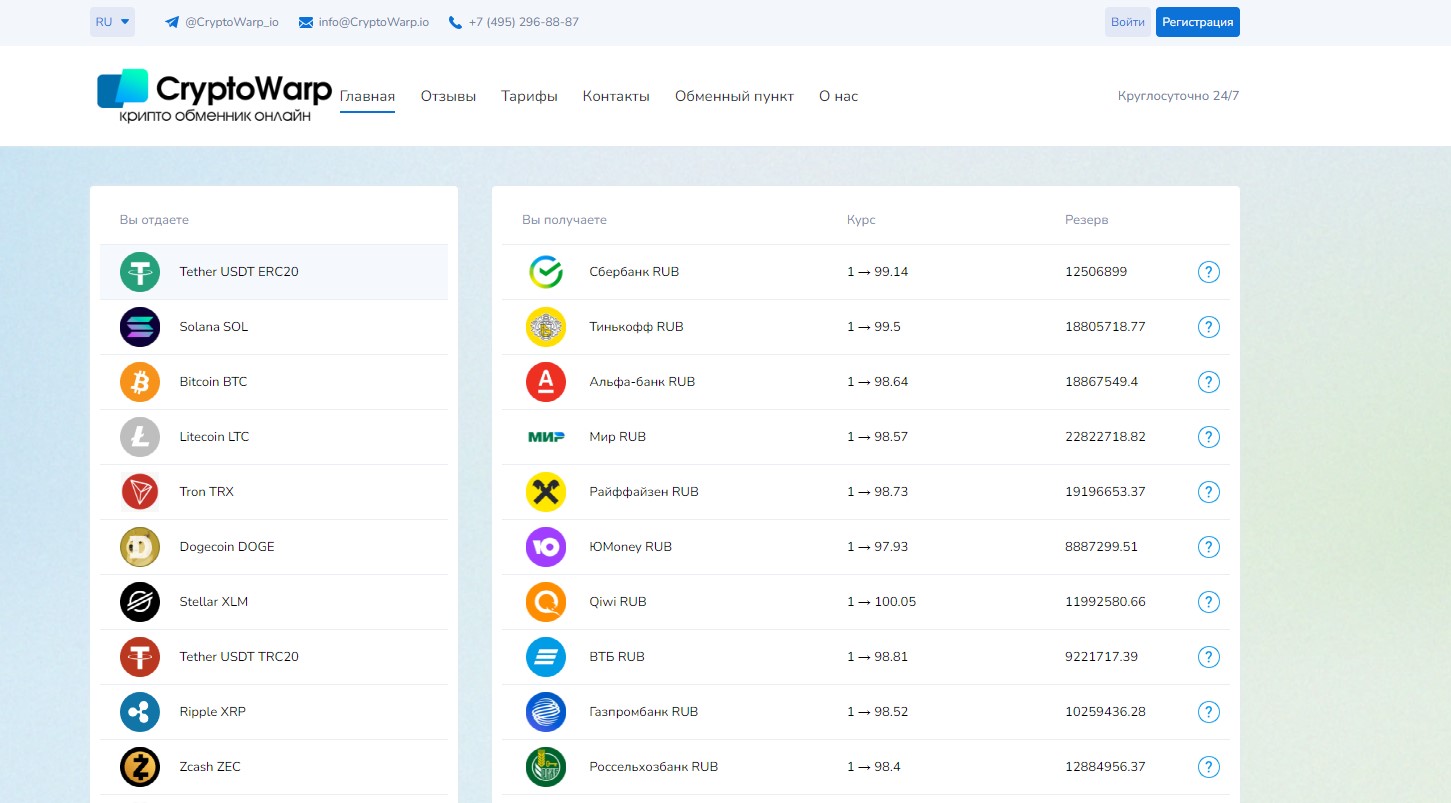This screenshot has height=803, width=1451.
Task: Click the Tether USDT TRC20 label
Action: coord(239,657)
